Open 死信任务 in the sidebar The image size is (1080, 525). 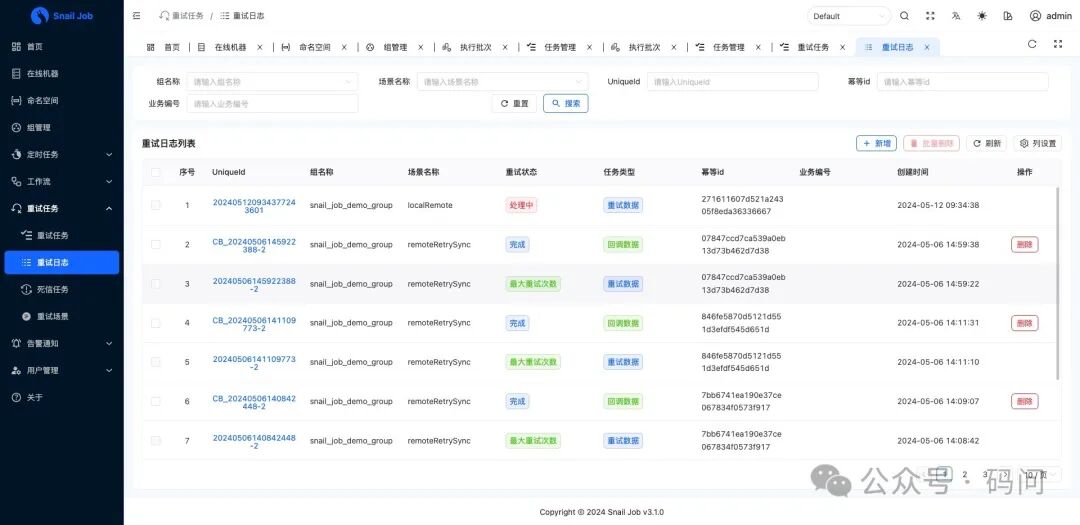point(62,289)
